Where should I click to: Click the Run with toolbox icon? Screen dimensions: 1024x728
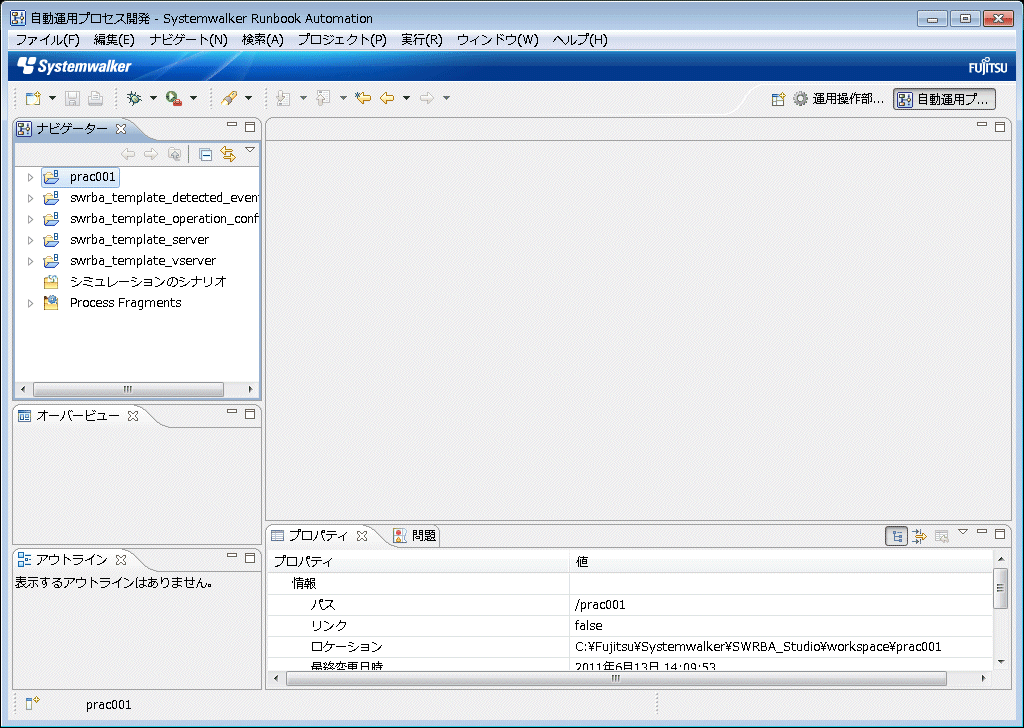click(174, 98)
